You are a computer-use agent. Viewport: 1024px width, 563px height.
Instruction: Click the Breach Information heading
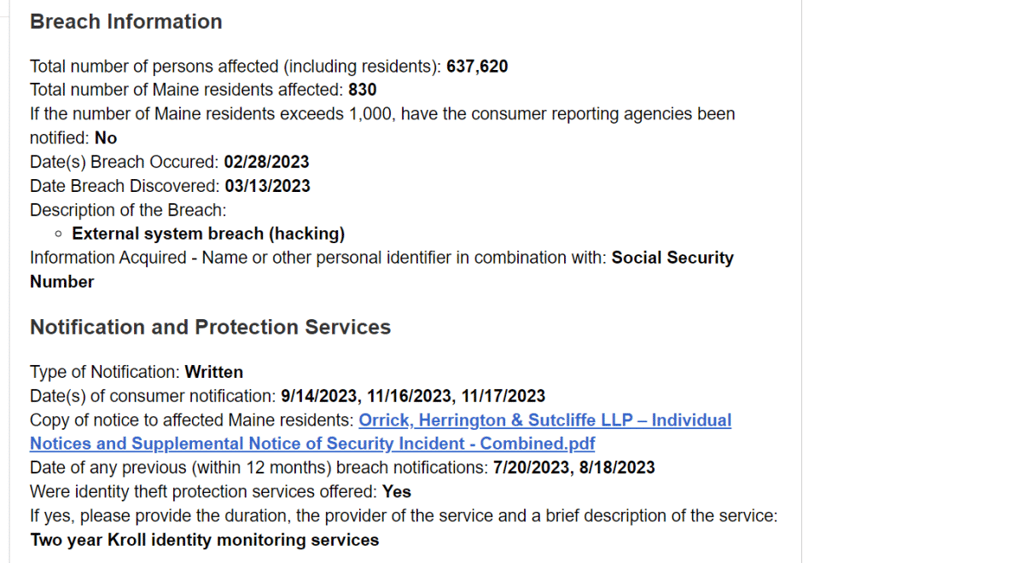(x=126, y=22)
